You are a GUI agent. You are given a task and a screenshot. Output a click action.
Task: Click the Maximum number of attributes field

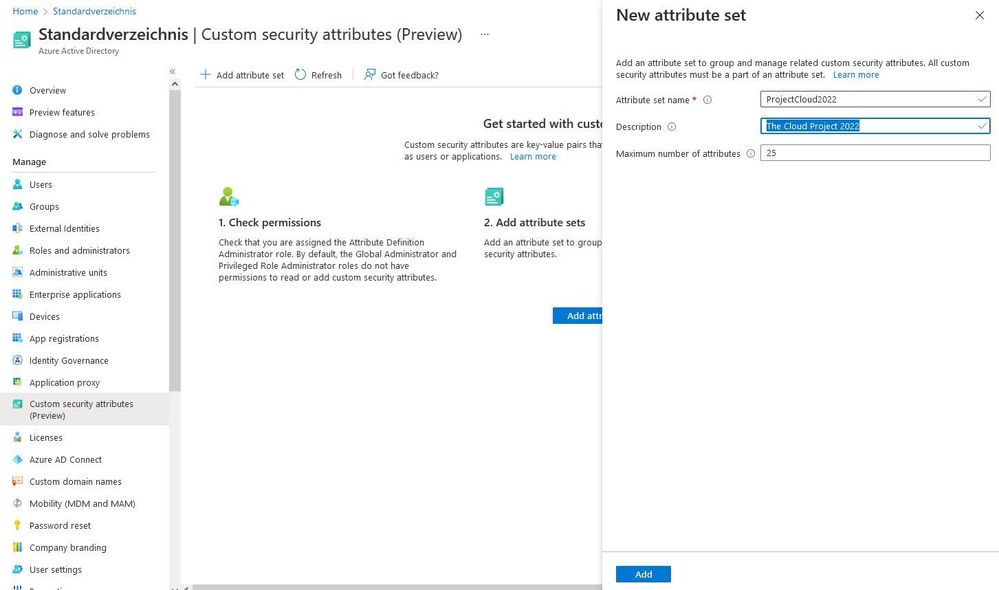point(875,153)
